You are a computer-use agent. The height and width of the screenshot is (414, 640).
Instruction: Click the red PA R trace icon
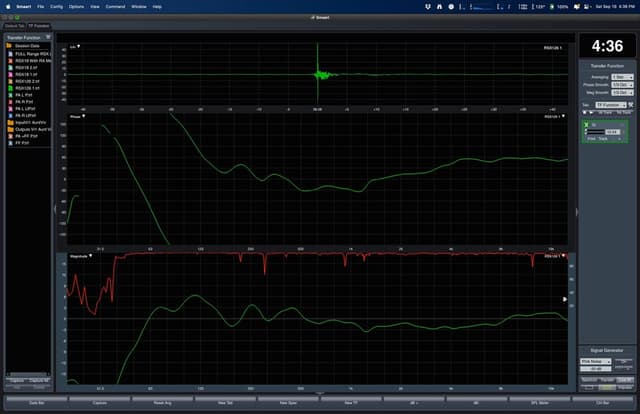[x=11, y=102]
